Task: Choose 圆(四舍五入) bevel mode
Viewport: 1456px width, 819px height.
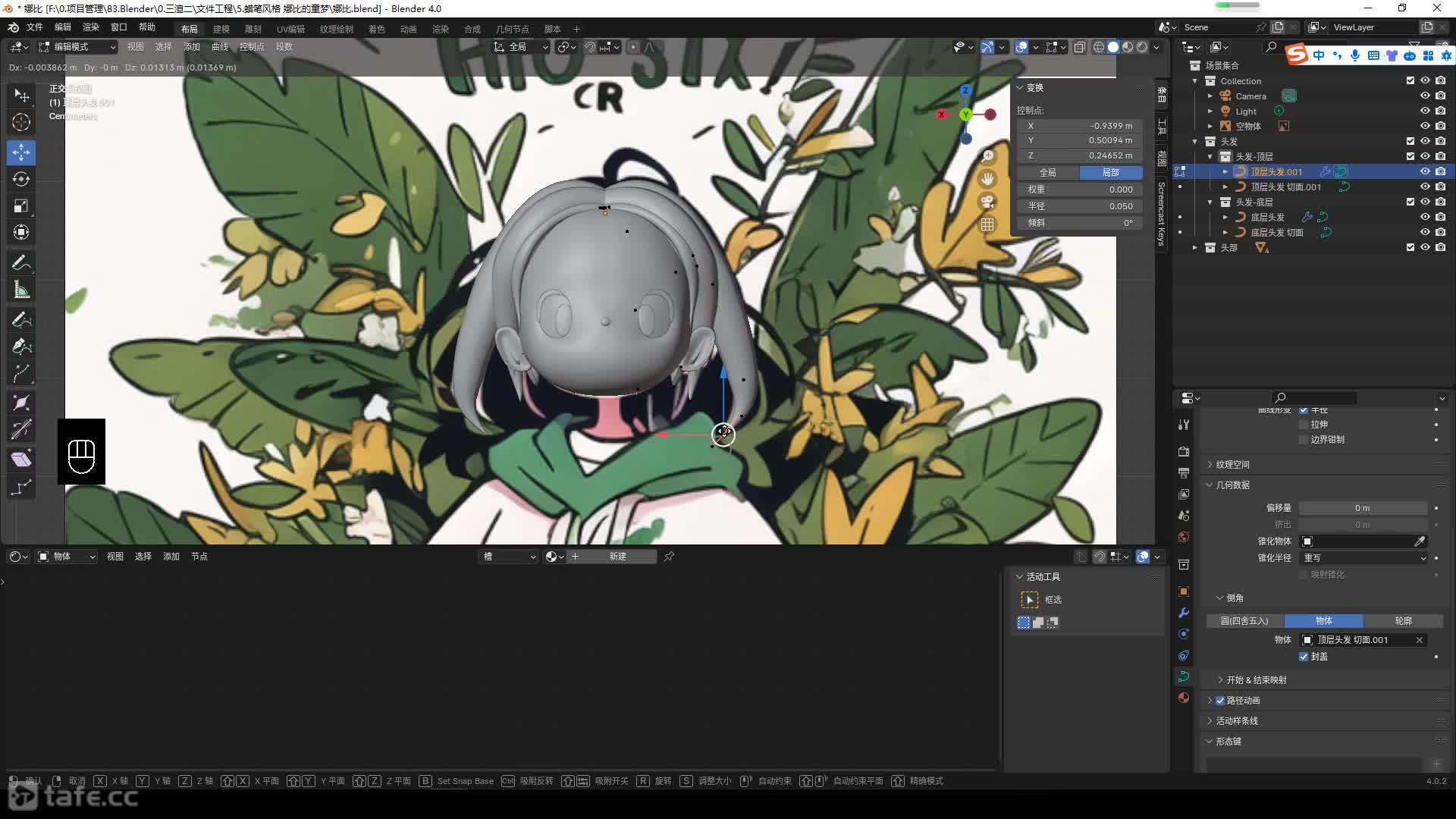Action: pyautogui.click(x=1244, y=621)
